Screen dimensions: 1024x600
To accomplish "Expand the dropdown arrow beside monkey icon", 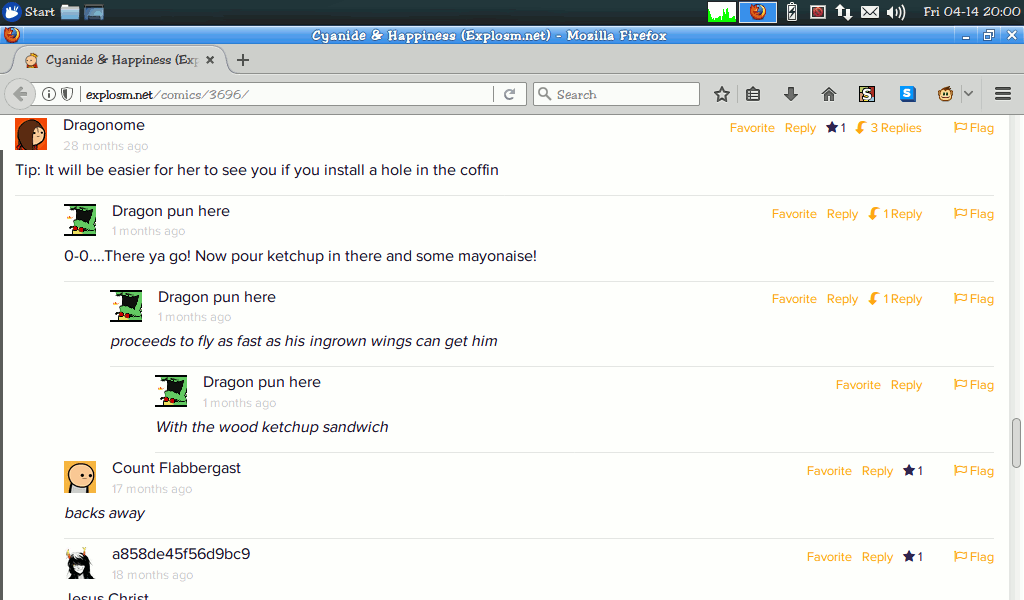I will tap(968, 94).
